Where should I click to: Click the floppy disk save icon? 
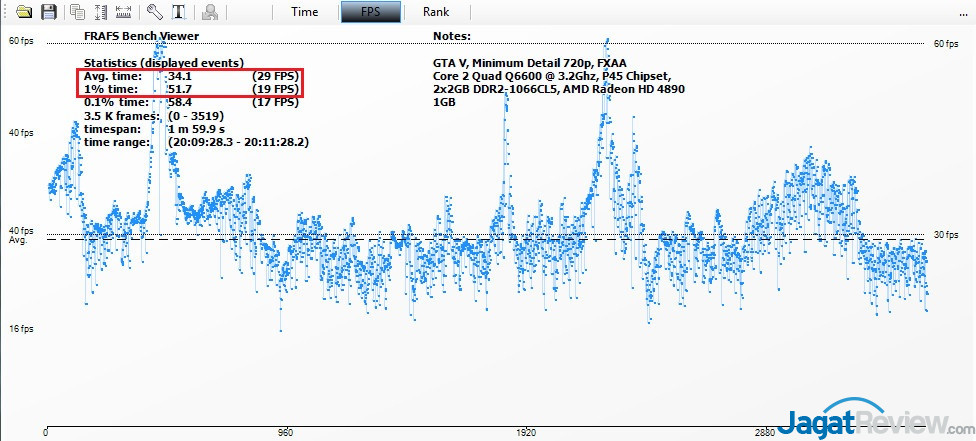pyautogui.click(x=48, y=13)
